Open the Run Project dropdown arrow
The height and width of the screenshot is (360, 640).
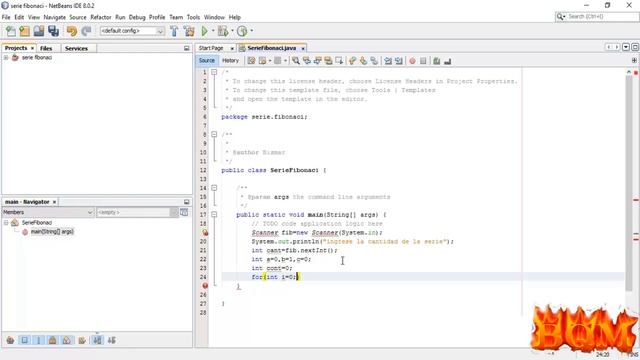(x=213, y=31)
